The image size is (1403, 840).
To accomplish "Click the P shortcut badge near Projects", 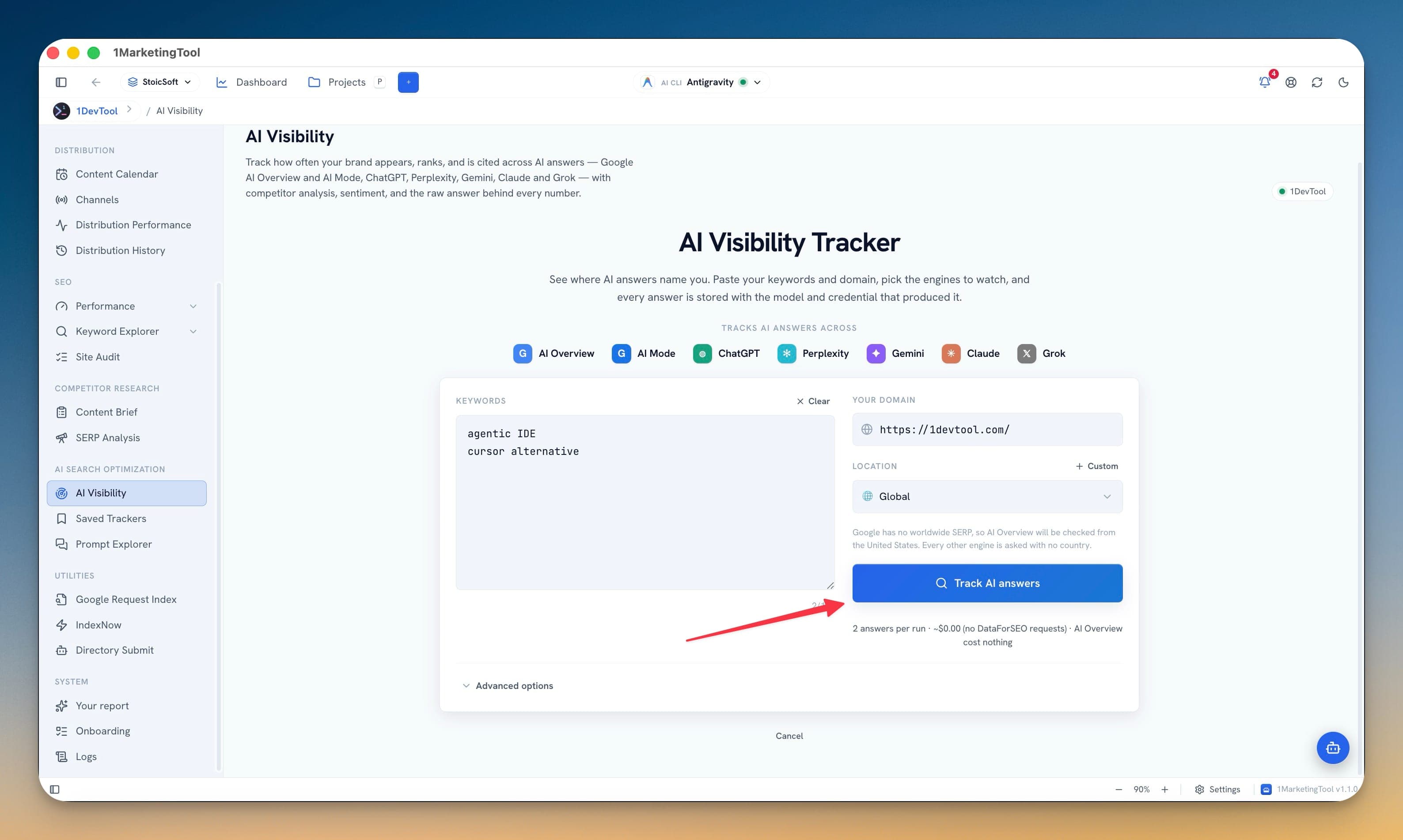I will tap(380, 82).
